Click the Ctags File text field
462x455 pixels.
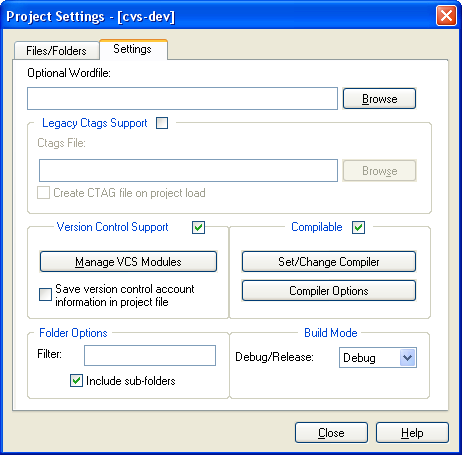pyautogui.click(x=188, y=170)
